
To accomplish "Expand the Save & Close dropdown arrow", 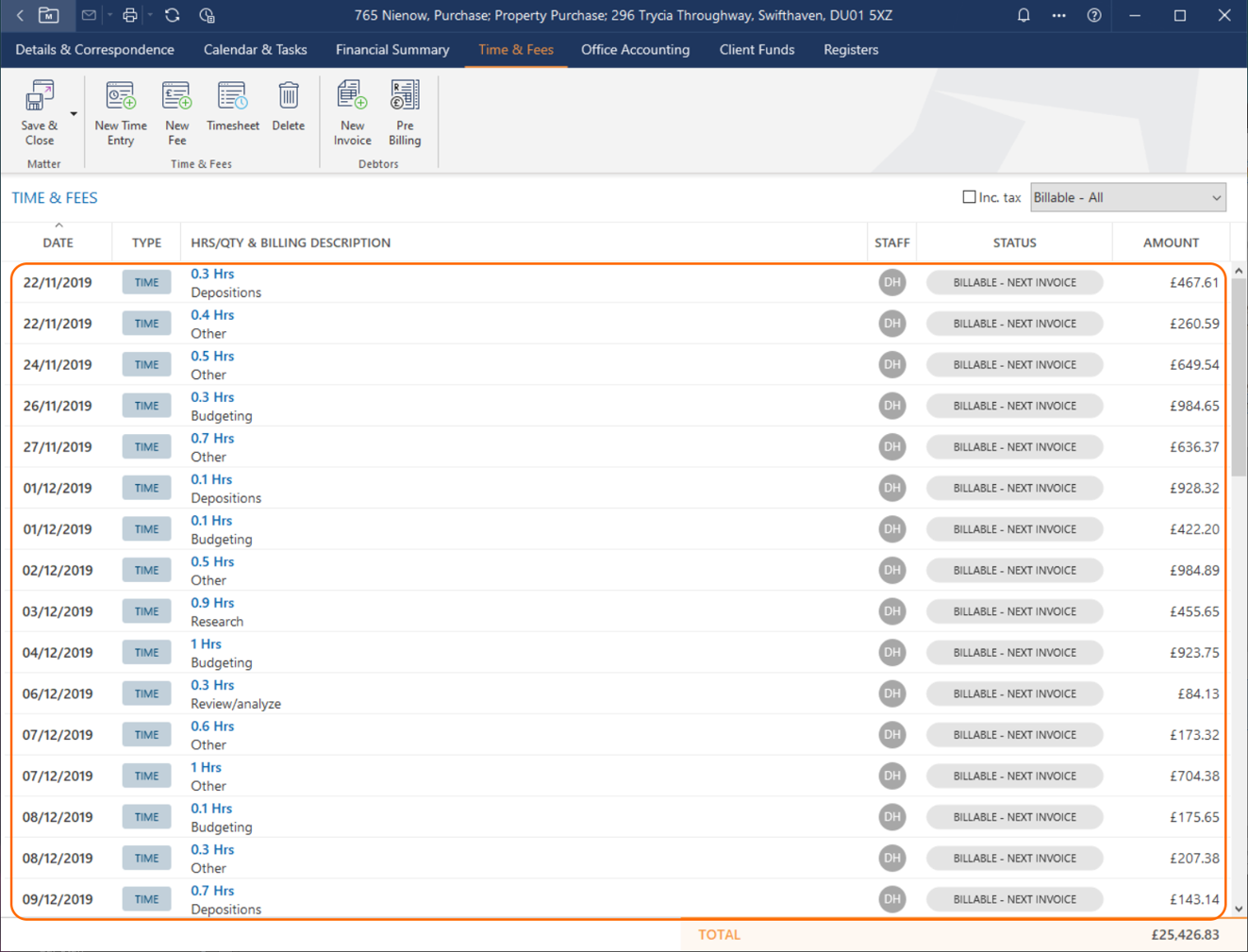I will pos(74,114).
